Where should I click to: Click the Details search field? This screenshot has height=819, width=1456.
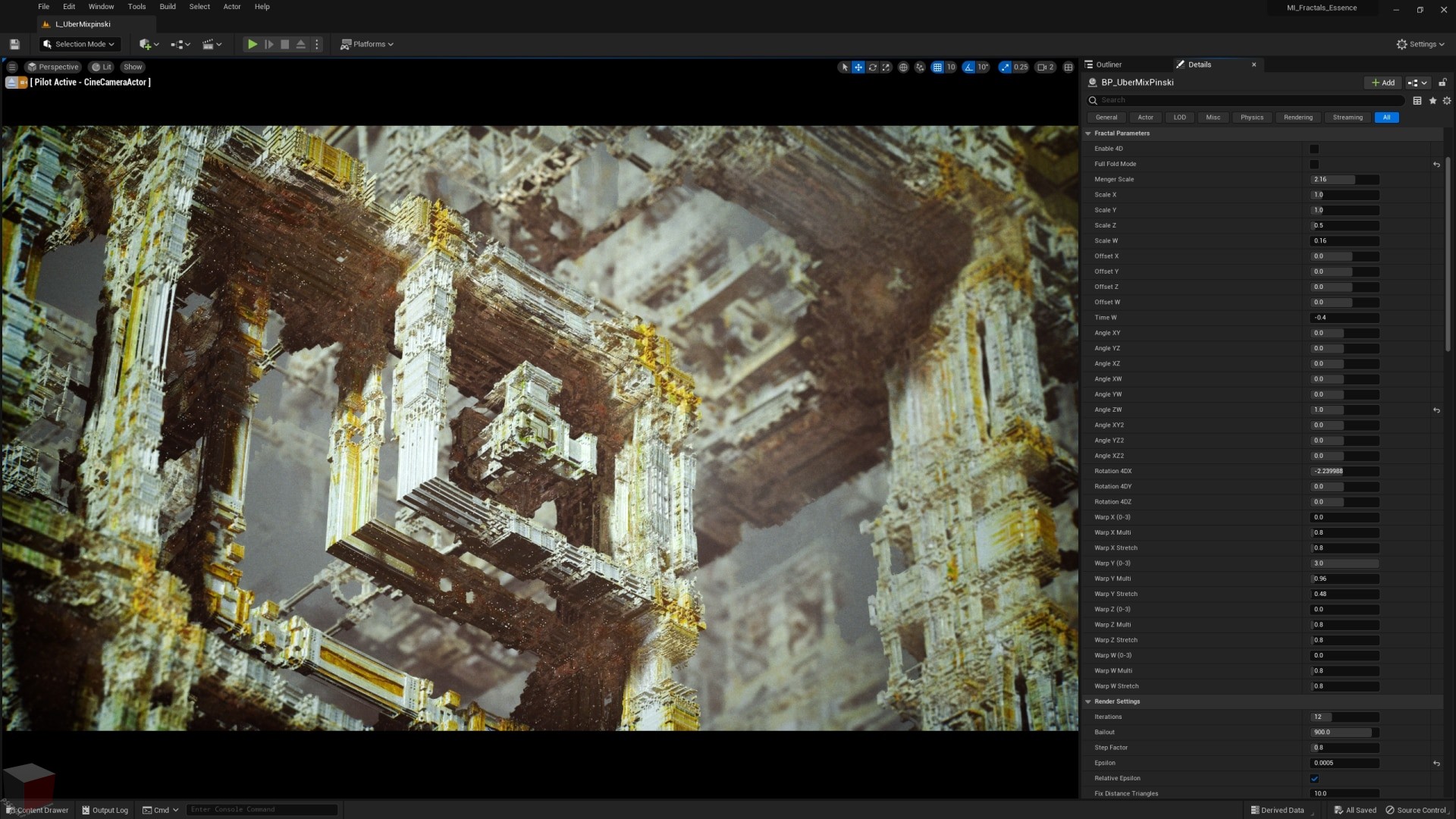click(x=1245, y=100)
